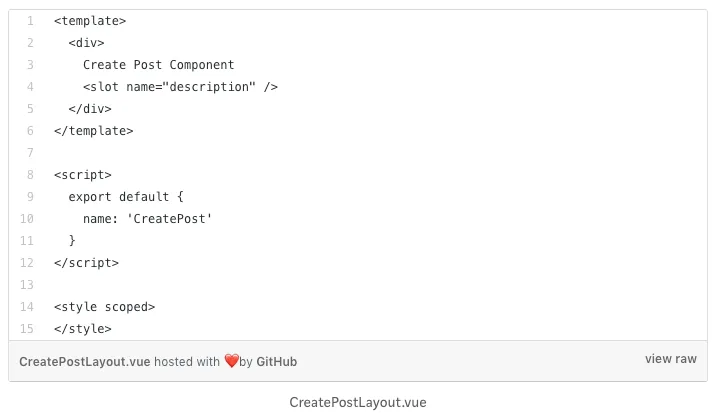
Task: Click the slot name="description" code line
Action: pyautogui.click(x=180, y=87)
